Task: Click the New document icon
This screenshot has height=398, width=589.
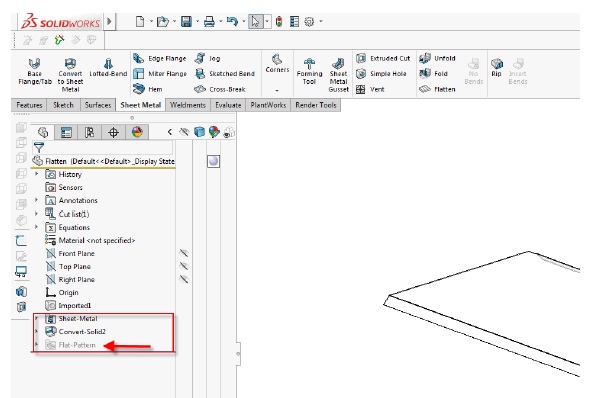Action: click(140, 21)
